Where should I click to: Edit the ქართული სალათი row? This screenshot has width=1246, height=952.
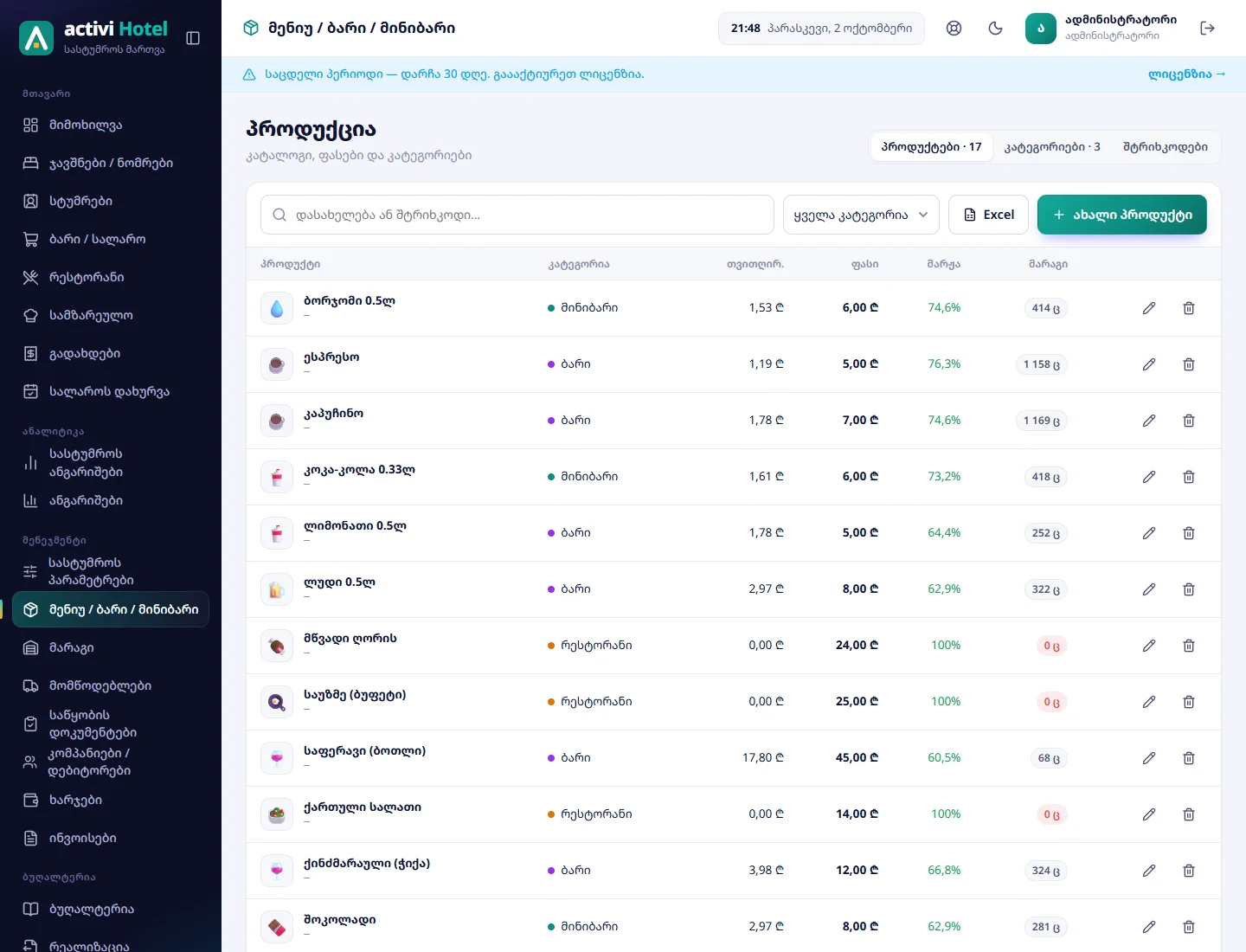[x=1149, y=814]
